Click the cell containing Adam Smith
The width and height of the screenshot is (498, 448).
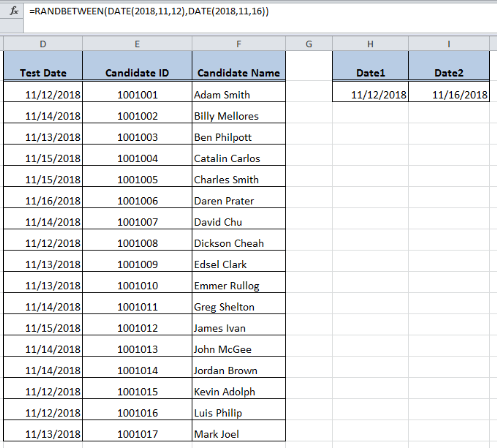(239, 92)
